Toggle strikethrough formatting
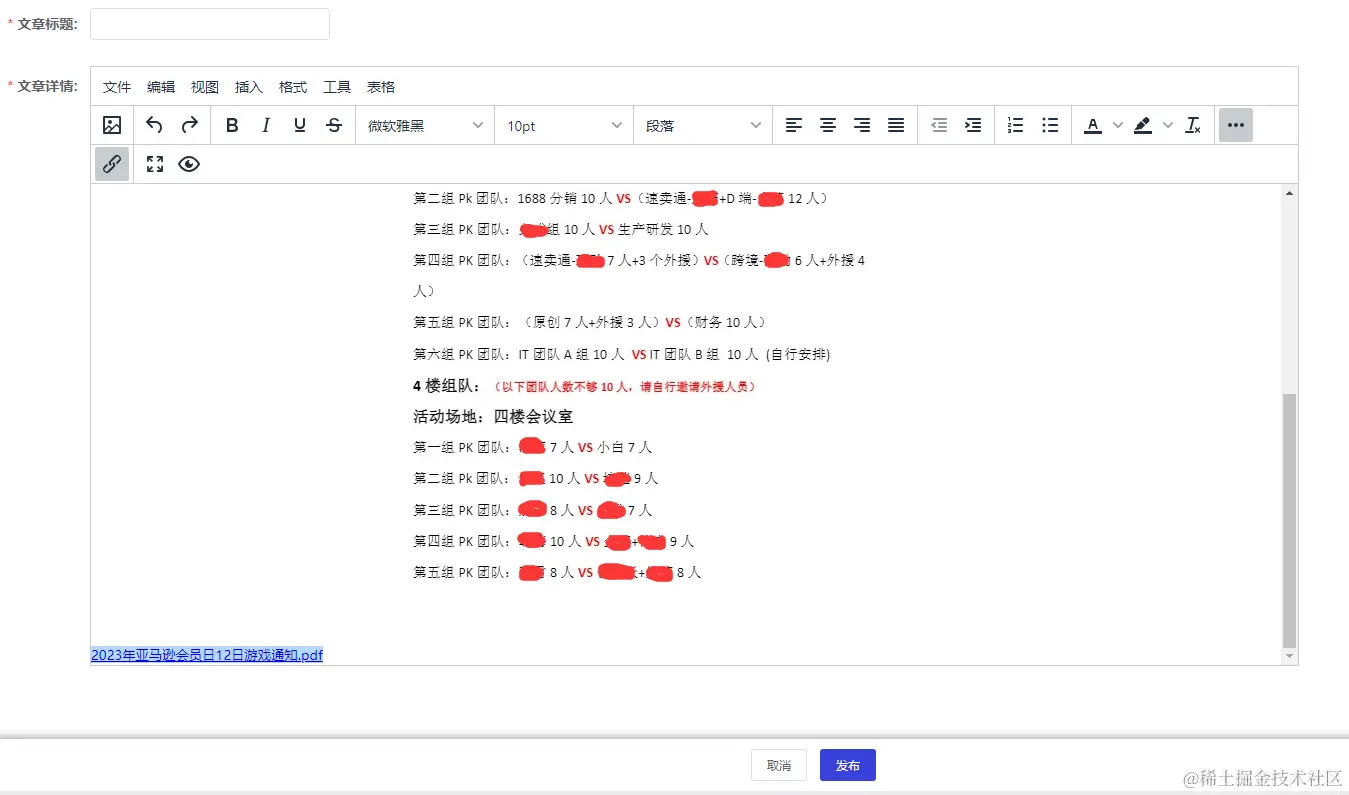This screenshot has width=1349, height=795. coord(334,125)
